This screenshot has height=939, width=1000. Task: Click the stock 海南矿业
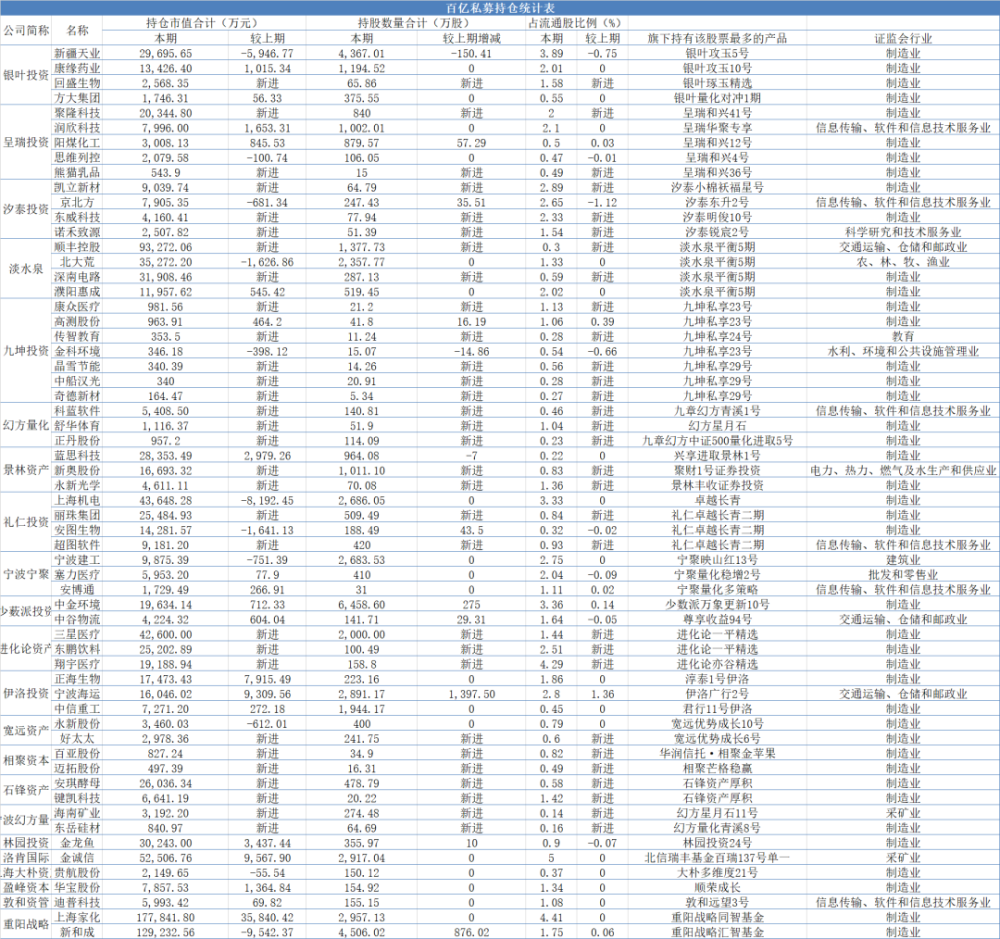coord(77,813)
